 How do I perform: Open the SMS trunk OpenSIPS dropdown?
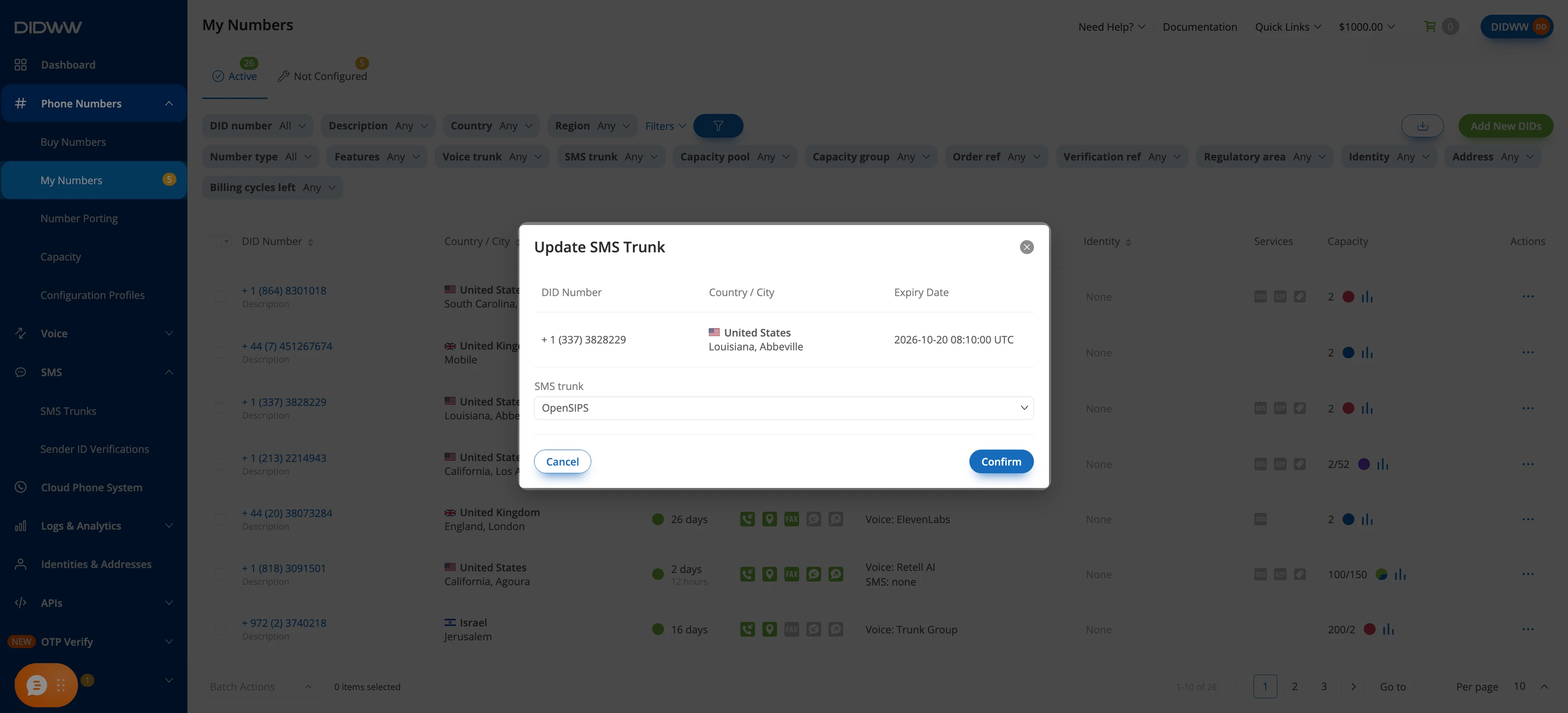784,408
